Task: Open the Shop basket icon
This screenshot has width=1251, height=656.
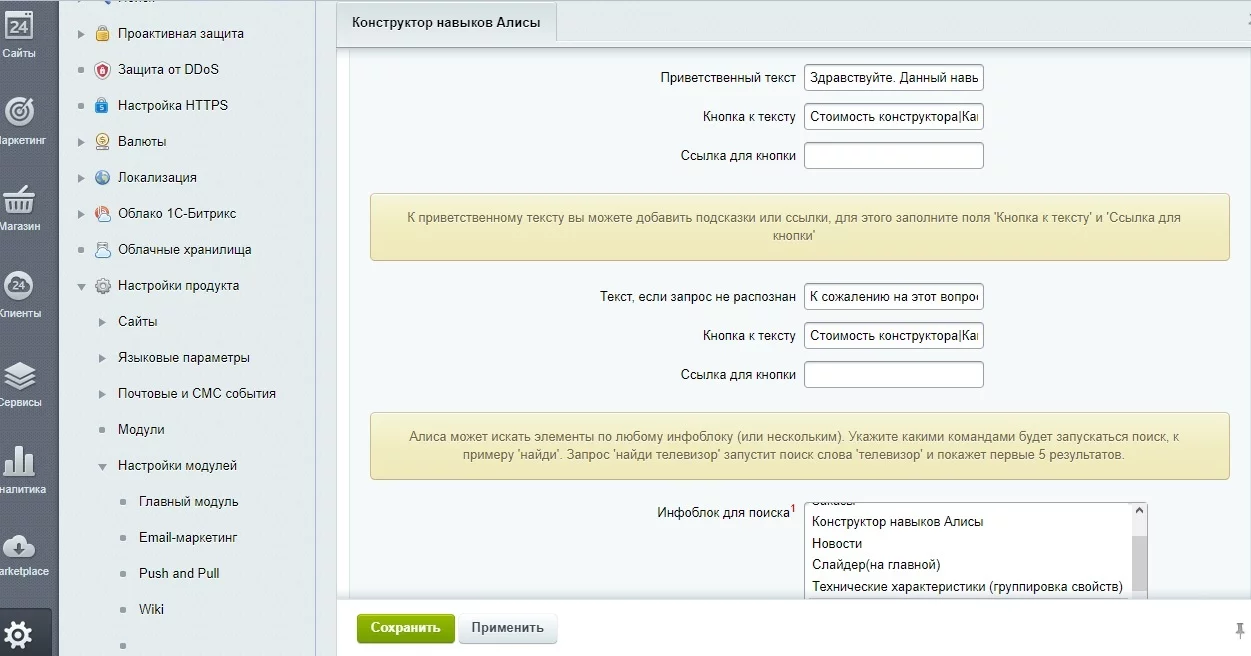Action: (19, 201)
